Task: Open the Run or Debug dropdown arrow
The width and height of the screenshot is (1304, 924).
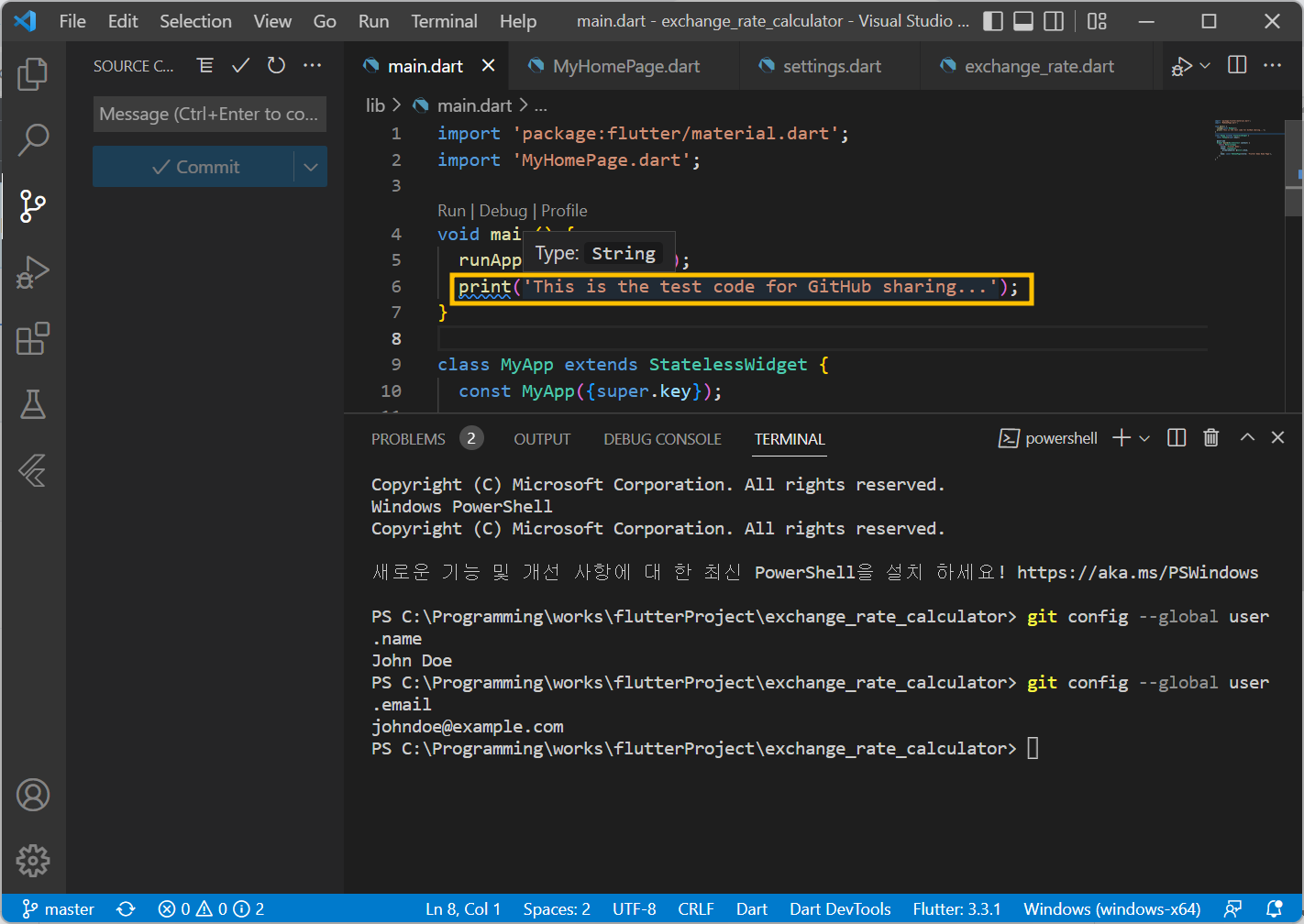Action: coord(1205,65)
